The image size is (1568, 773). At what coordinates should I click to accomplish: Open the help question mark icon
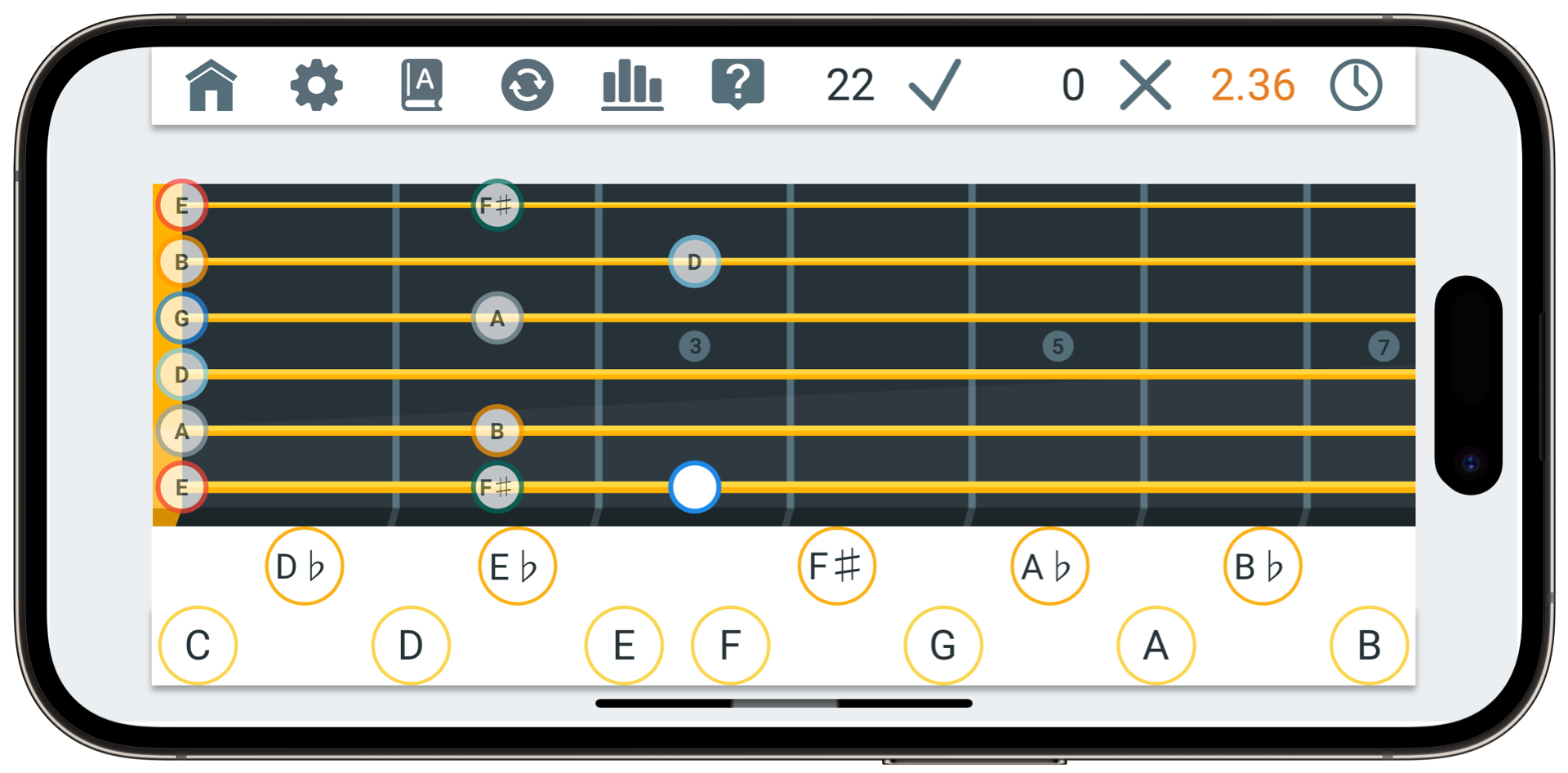[x=737, y=84]
